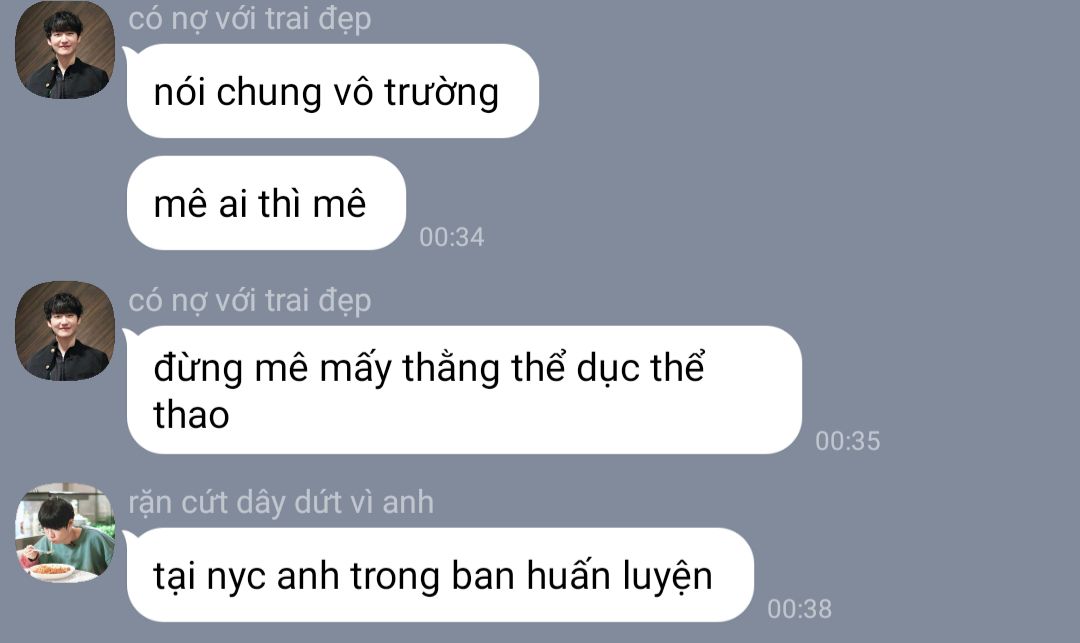
Task: Select the "mê ai thì mê" message bubble
Action: click(x=267, y=203)
